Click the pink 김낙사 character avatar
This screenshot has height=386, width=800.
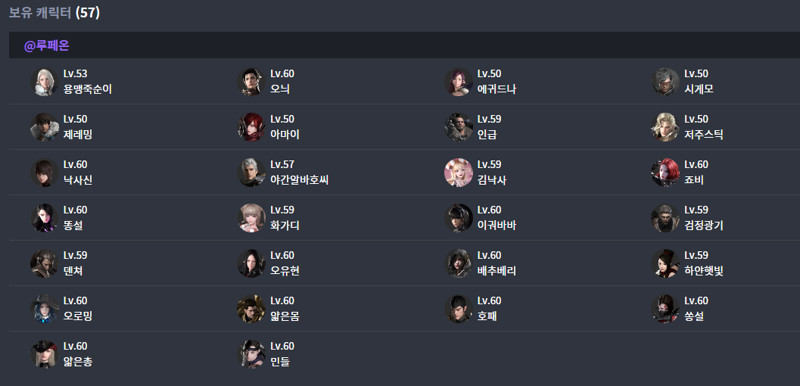(459, 172)
